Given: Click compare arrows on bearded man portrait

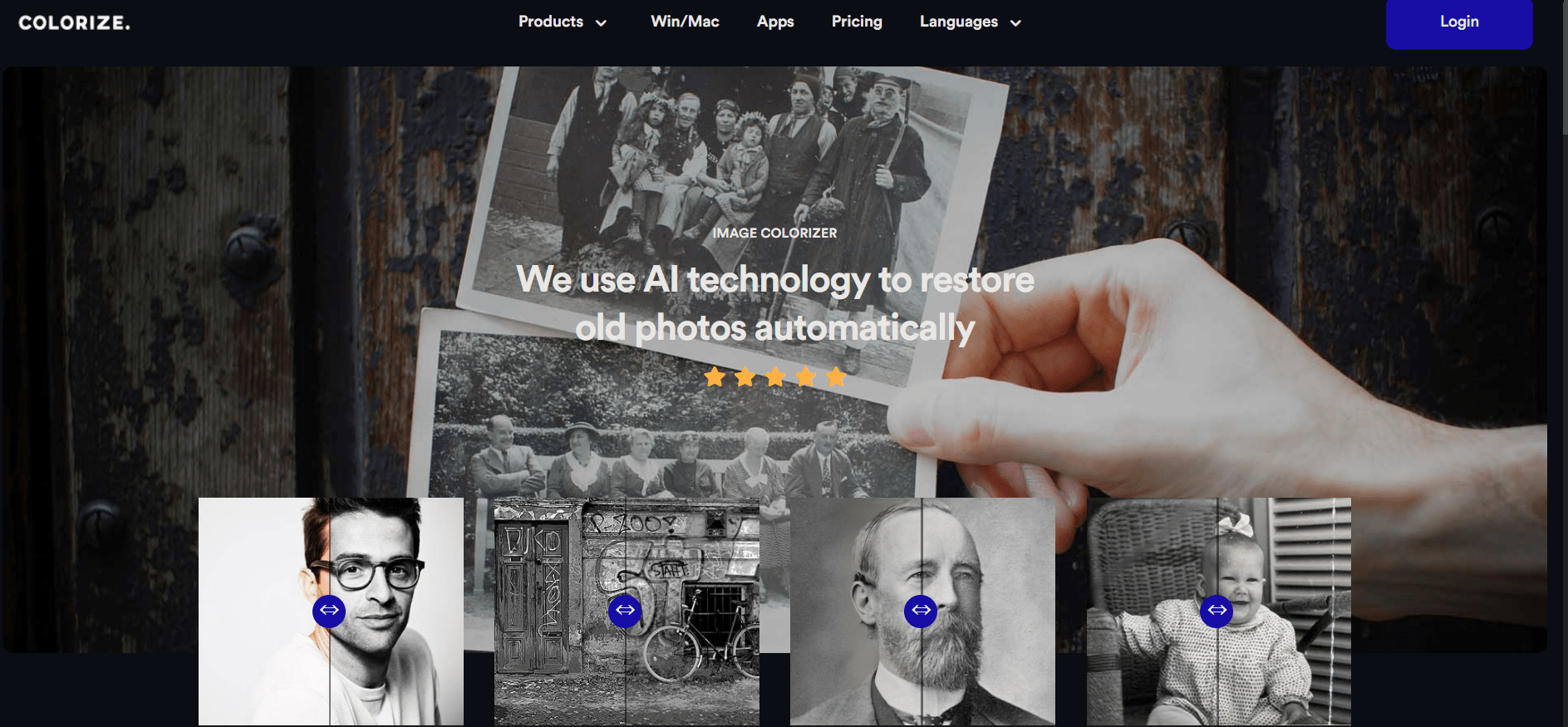Looking at the screenshot, I should pos(921,611).
